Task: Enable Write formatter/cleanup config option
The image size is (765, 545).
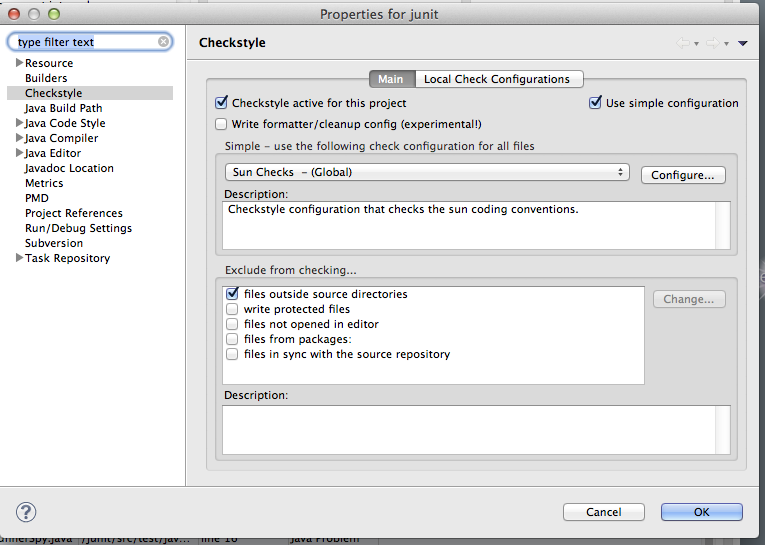Action: 222,124
